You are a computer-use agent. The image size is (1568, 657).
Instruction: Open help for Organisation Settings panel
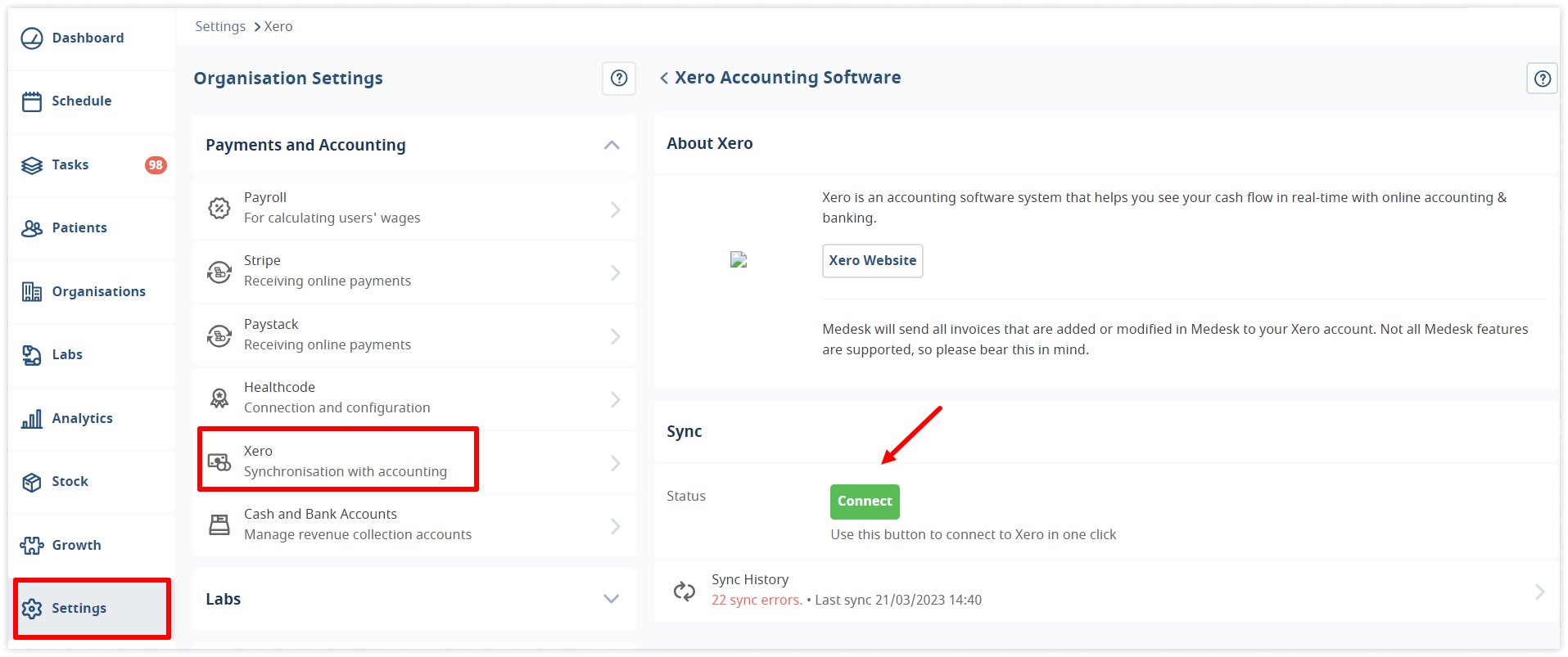coord(619,79)
